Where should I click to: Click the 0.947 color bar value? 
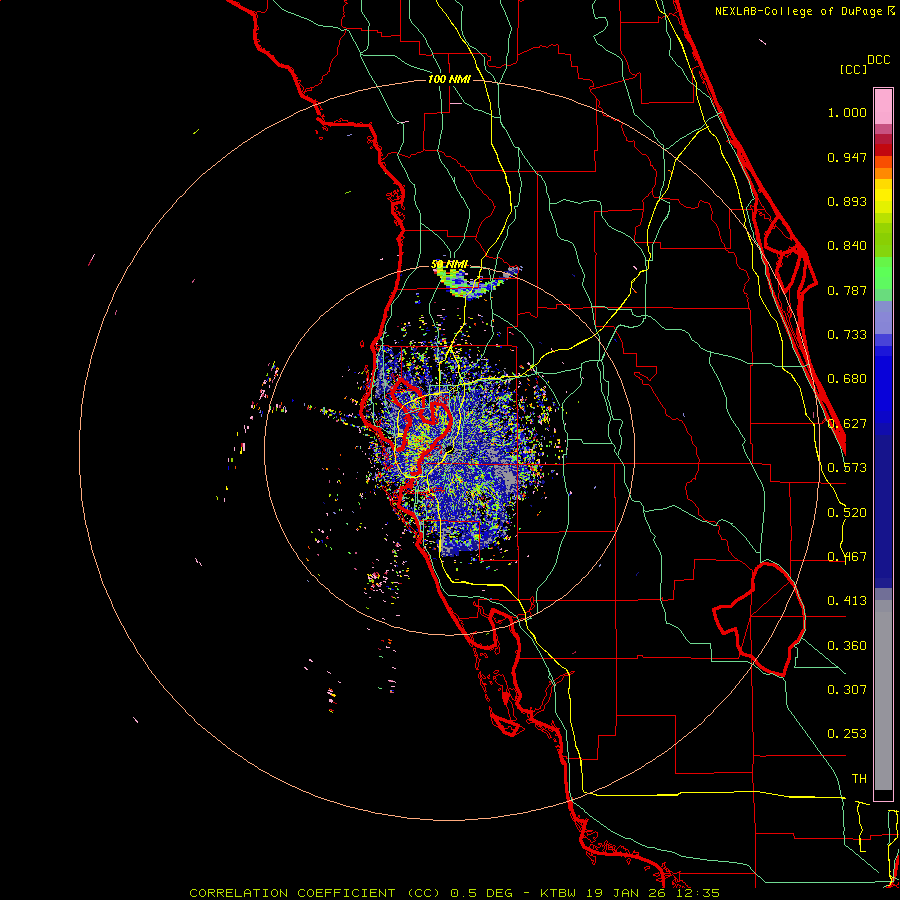tap(847, 157)
